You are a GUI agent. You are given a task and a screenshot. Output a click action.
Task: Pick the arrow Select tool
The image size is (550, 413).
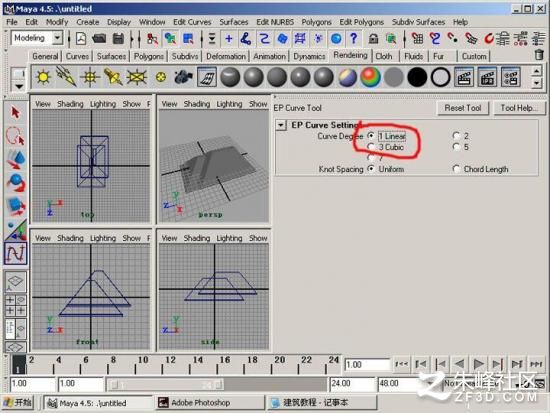coord(15,113)
